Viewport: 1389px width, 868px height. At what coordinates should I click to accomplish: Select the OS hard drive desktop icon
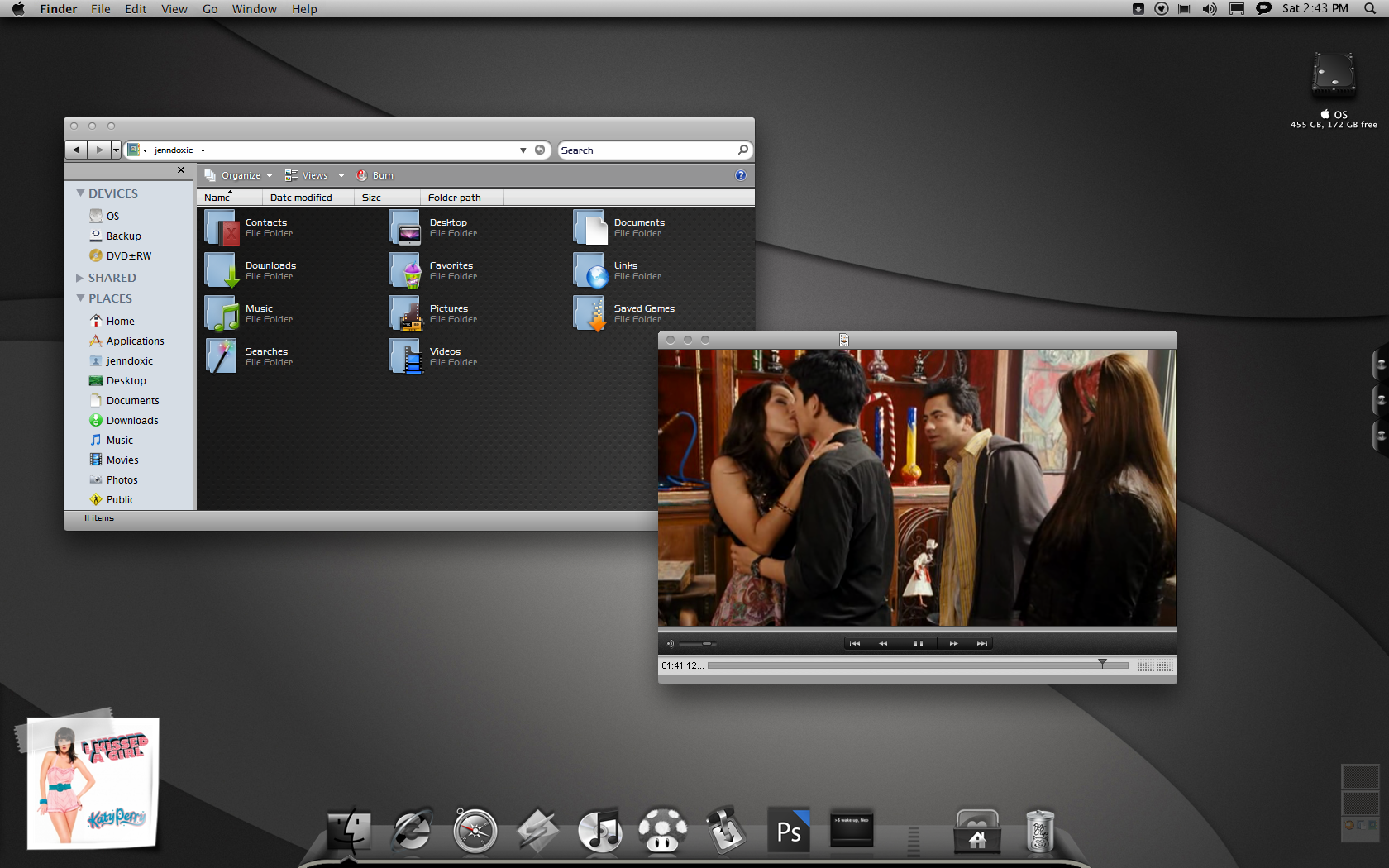tap(1334, 91)
